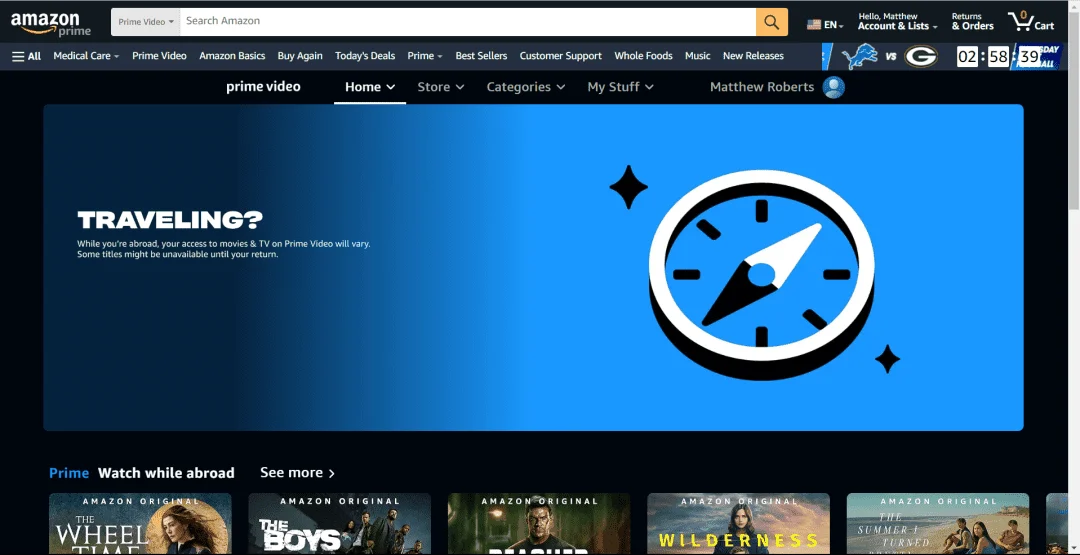Click the Detroit Lions logo

coord(860,56)
